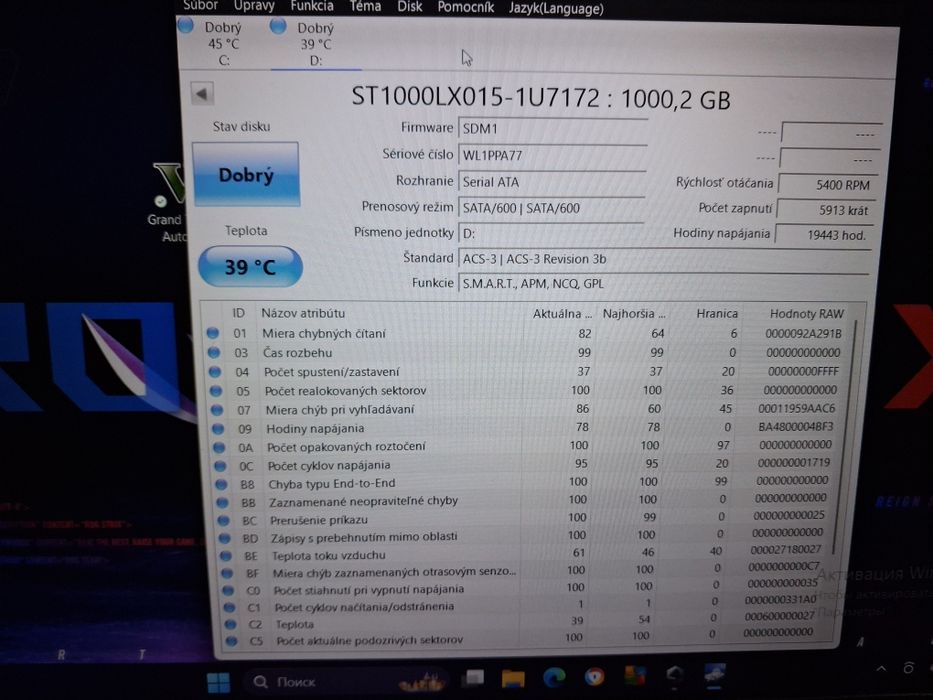Open File Explorer from the taskbar

(x=513, y=678)
